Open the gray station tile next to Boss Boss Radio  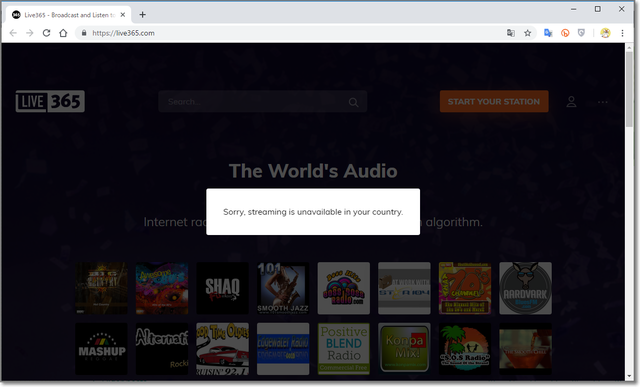click(x=404, y=288)
